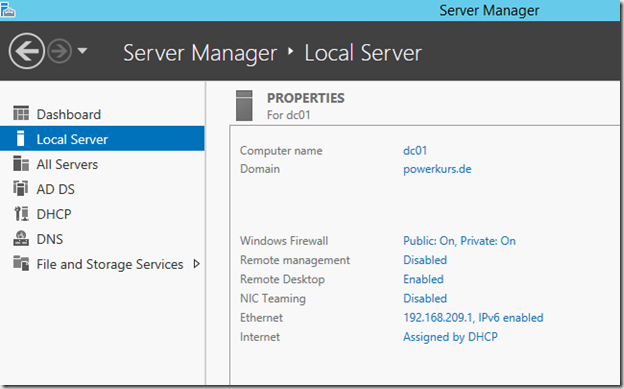Image resolution: width=624 pixels, height=389 pixels.
Task: Click the DHCP icon in sidebar
Action: pos(21,213)
